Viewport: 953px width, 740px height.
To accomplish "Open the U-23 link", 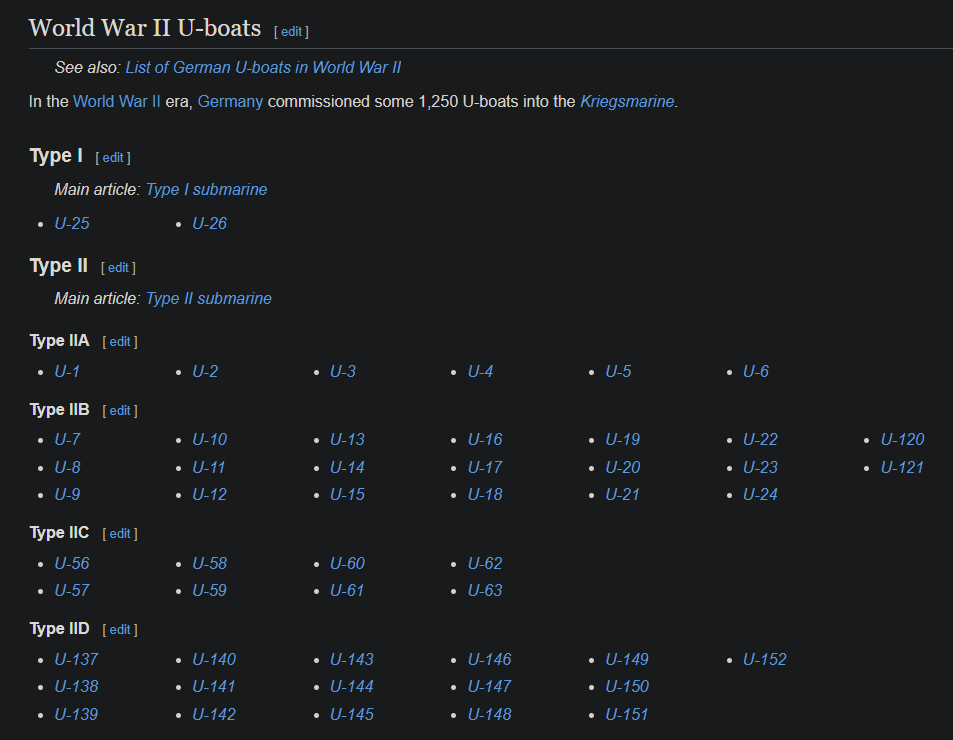I will point(760,468).
